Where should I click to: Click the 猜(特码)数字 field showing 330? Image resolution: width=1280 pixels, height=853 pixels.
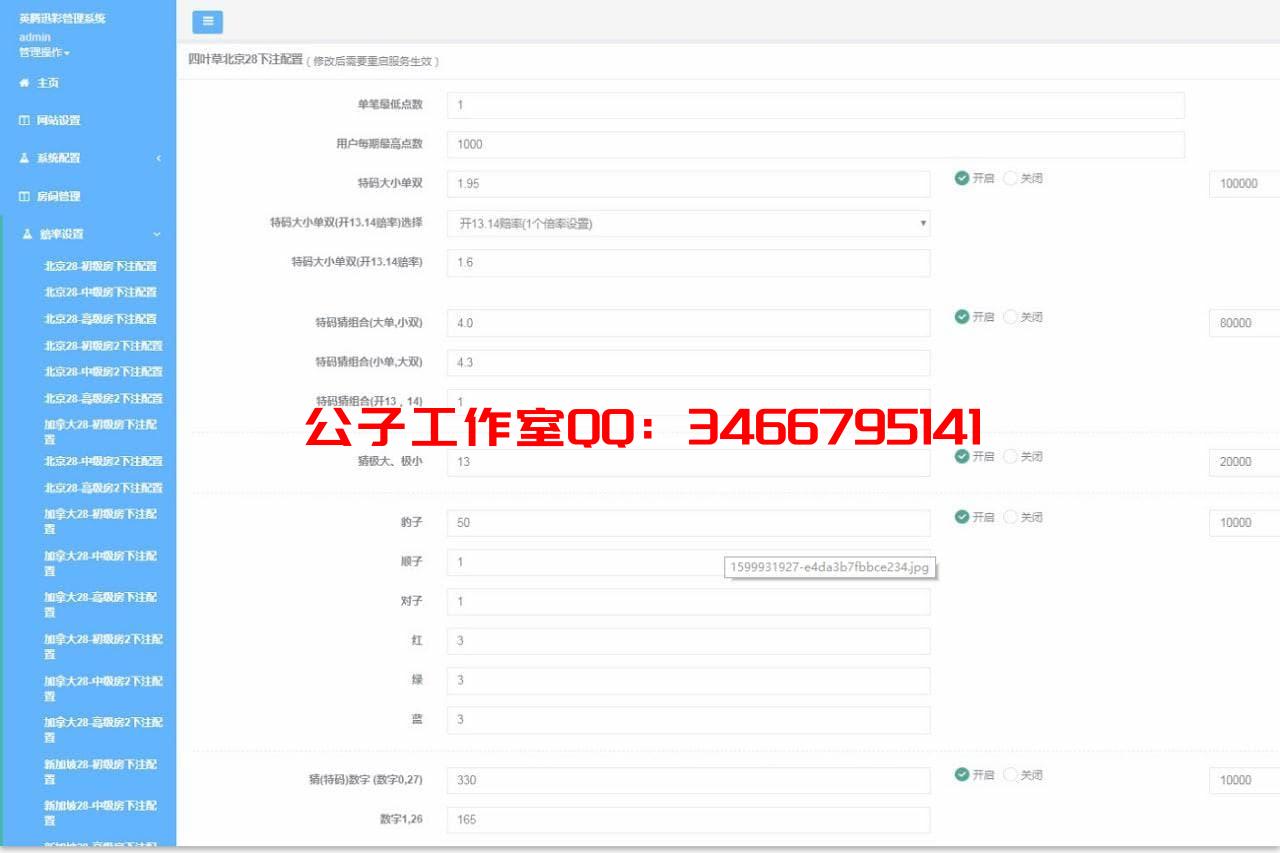pyautogui.click(x=688, y=781)
